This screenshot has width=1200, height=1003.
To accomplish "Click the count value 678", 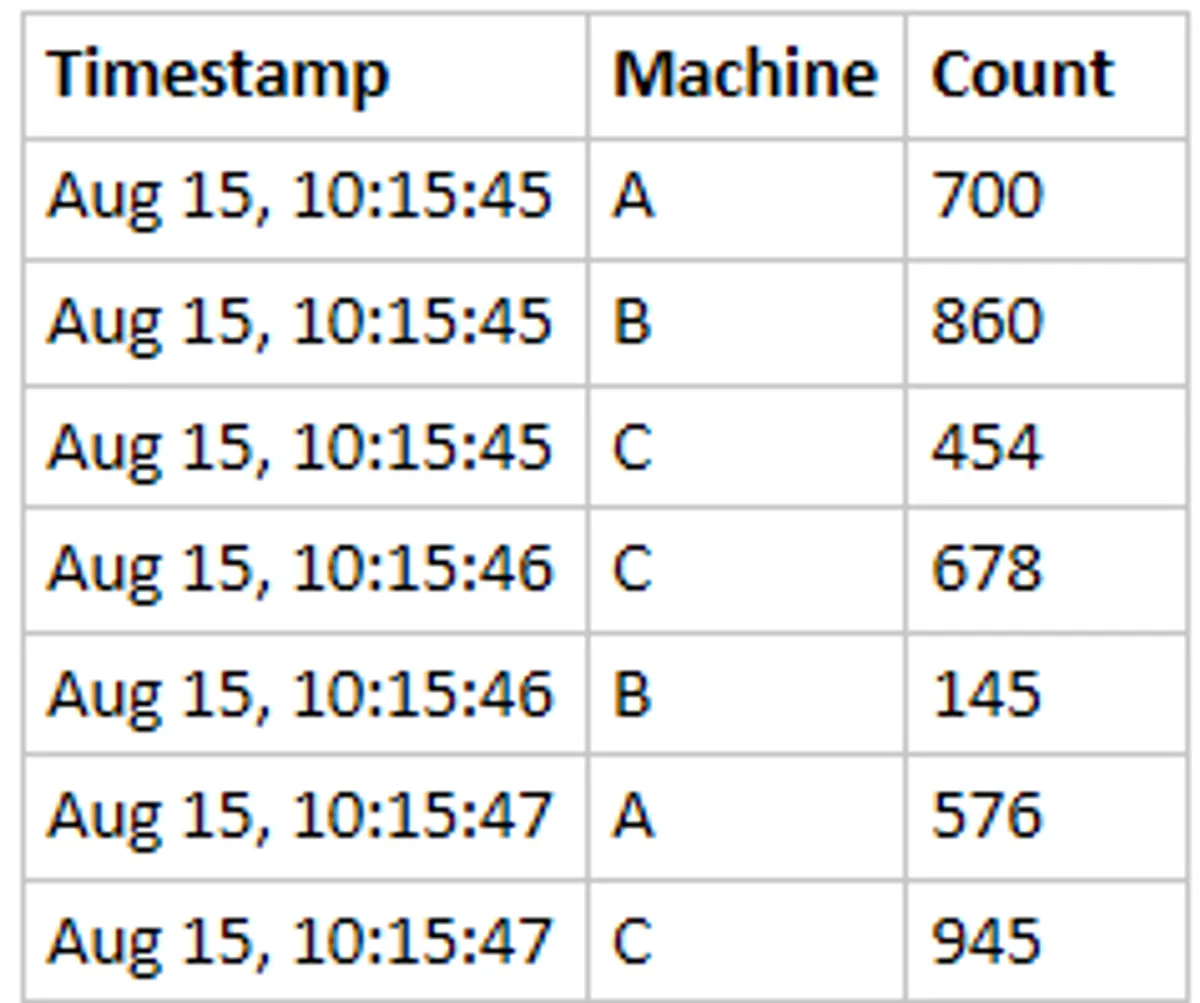I will click(x=987, y=569).
